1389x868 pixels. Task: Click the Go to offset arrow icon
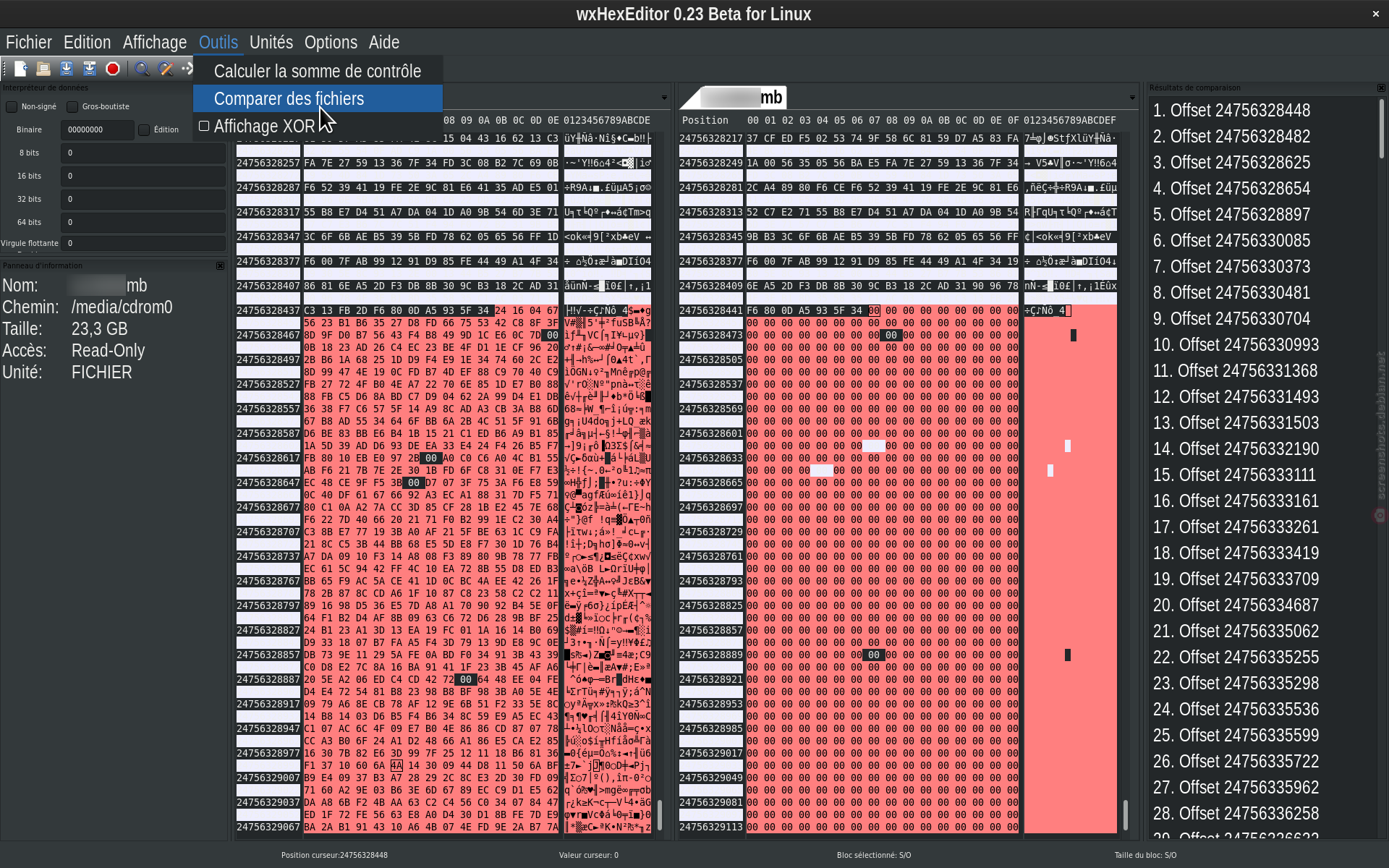(187, 69)
